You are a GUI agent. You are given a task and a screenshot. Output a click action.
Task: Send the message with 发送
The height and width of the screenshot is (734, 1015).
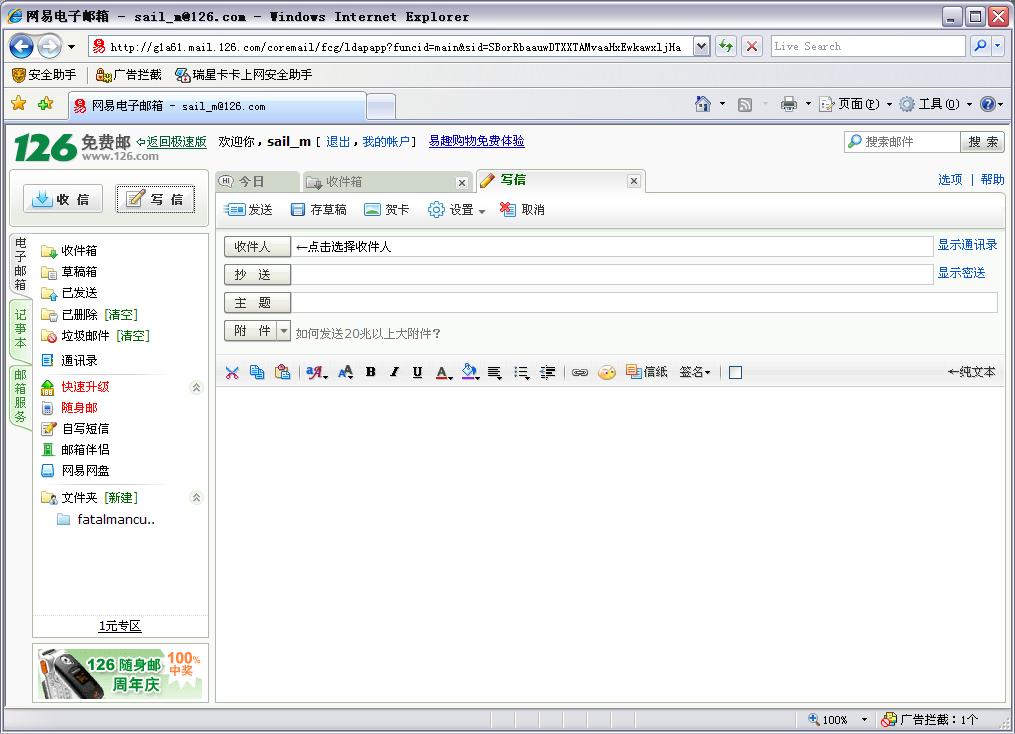(249, 210)
